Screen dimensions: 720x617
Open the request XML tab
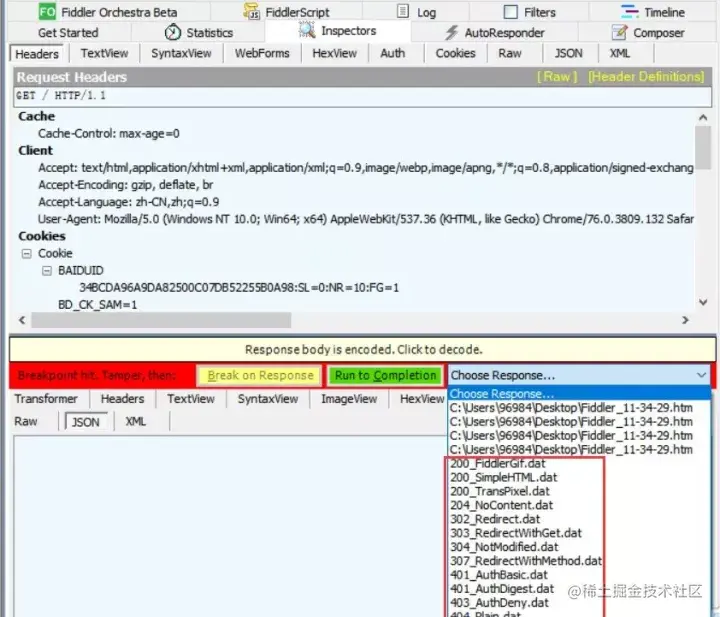[619, 53]
